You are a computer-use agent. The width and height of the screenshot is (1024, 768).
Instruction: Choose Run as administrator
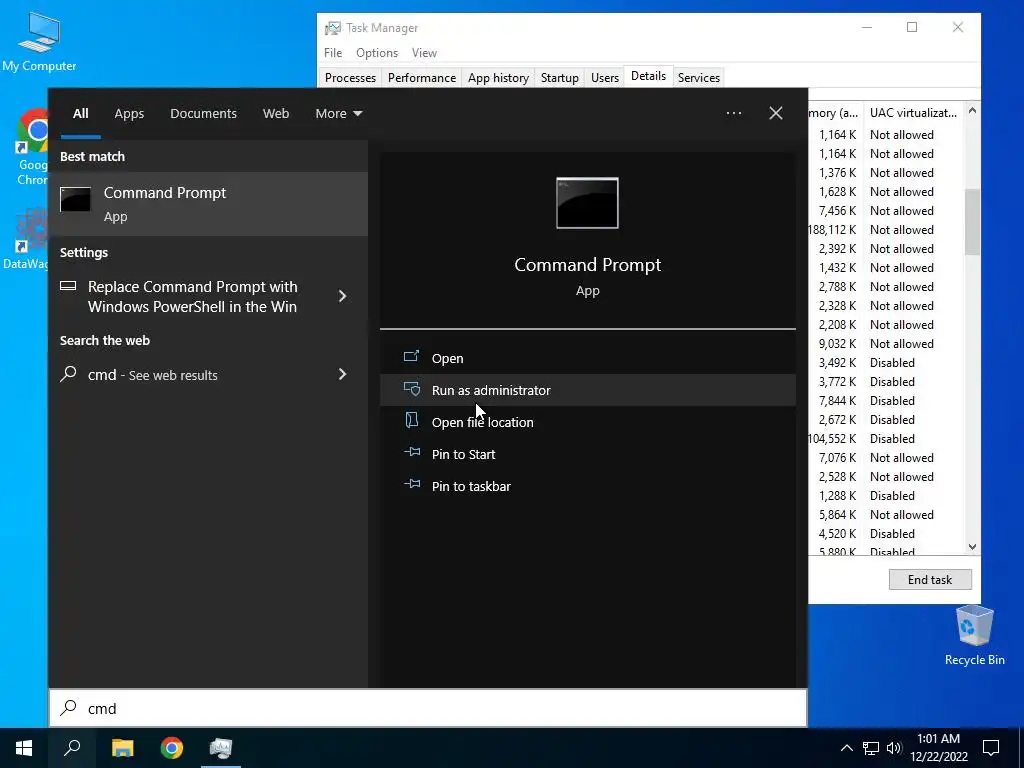[x=588, y=390]
